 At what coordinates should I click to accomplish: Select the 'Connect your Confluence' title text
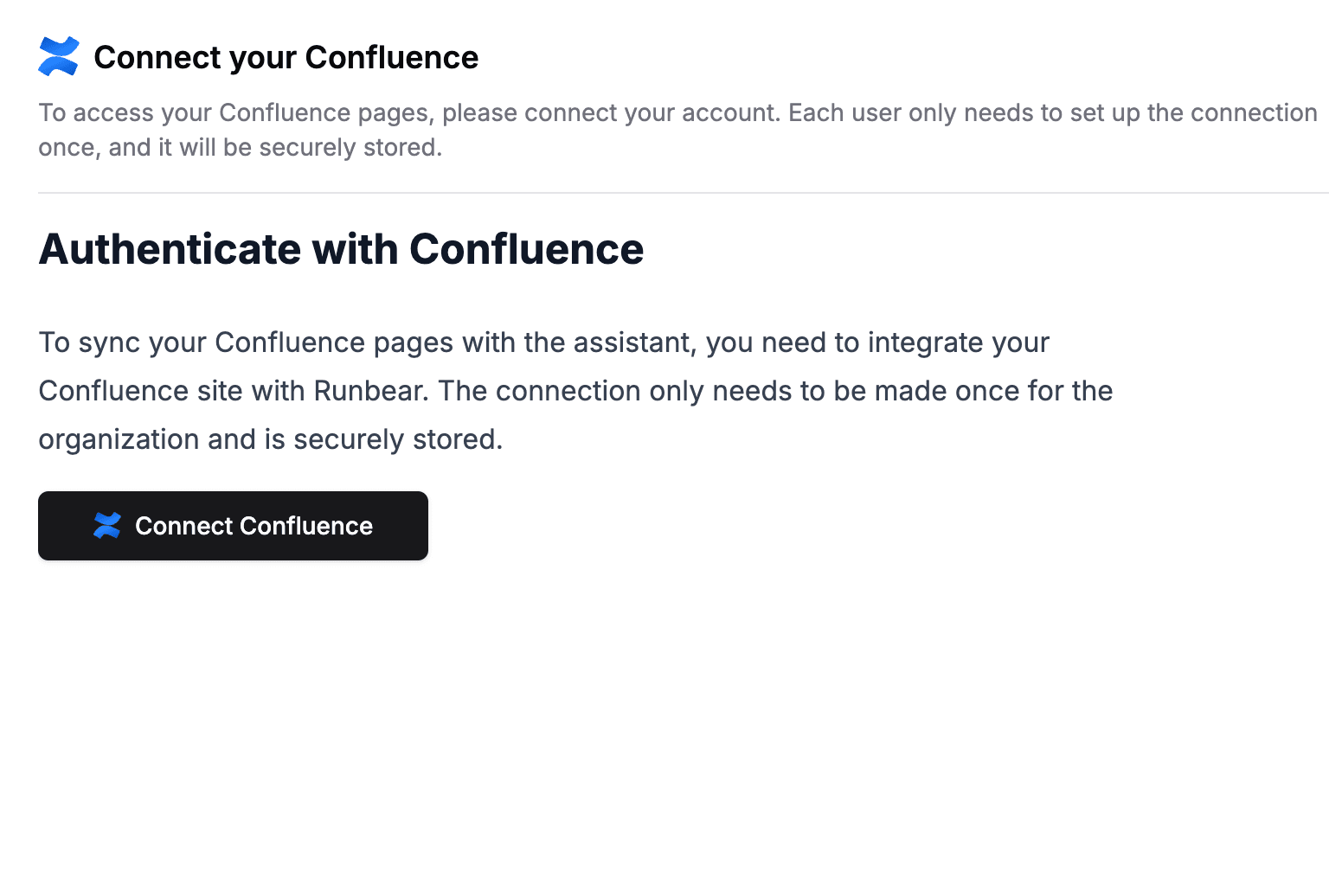pos(286,57)
